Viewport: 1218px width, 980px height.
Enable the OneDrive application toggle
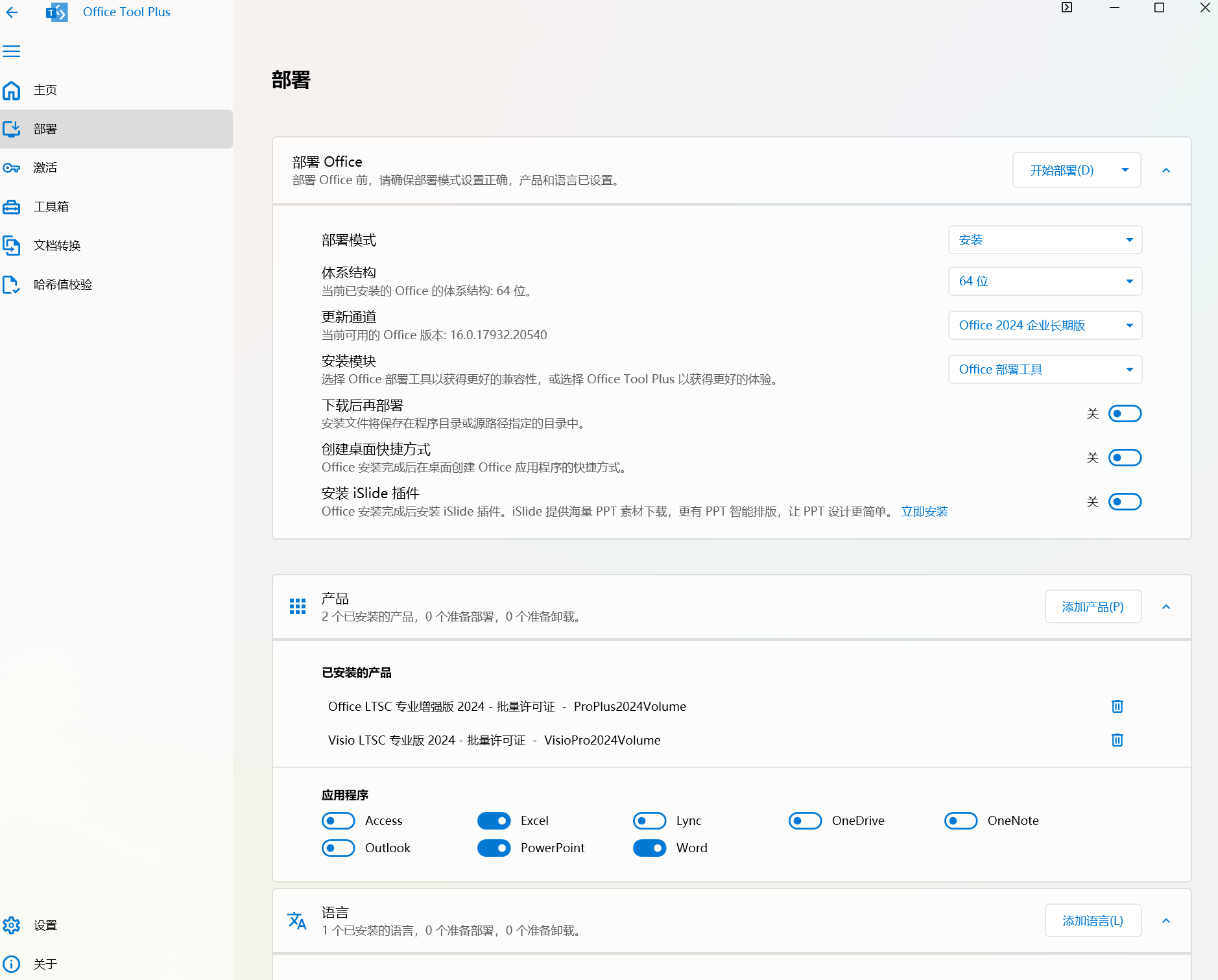[806, 821]
